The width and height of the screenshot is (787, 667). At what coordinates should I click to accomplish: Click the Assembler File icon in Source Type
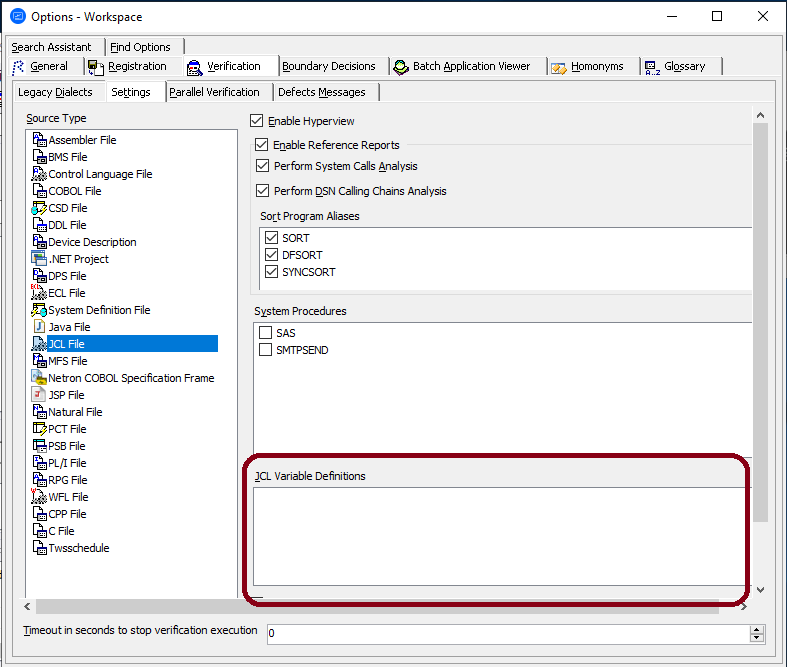[39, 140]
